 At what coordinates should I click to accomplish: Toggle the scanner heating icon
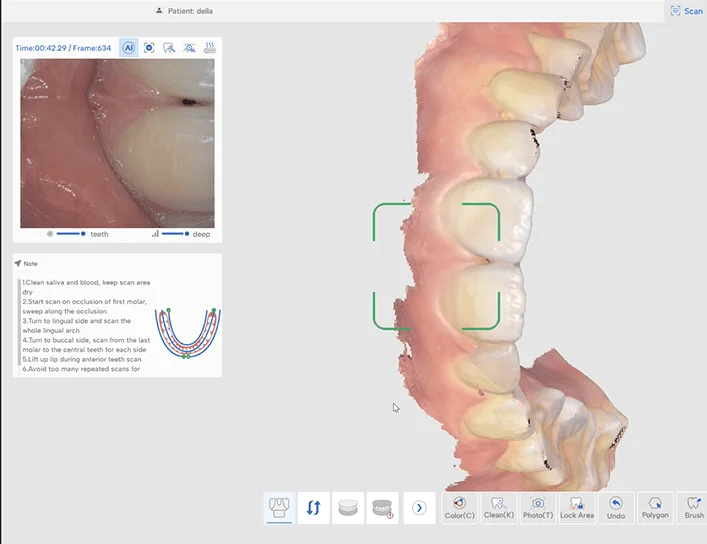210,47
